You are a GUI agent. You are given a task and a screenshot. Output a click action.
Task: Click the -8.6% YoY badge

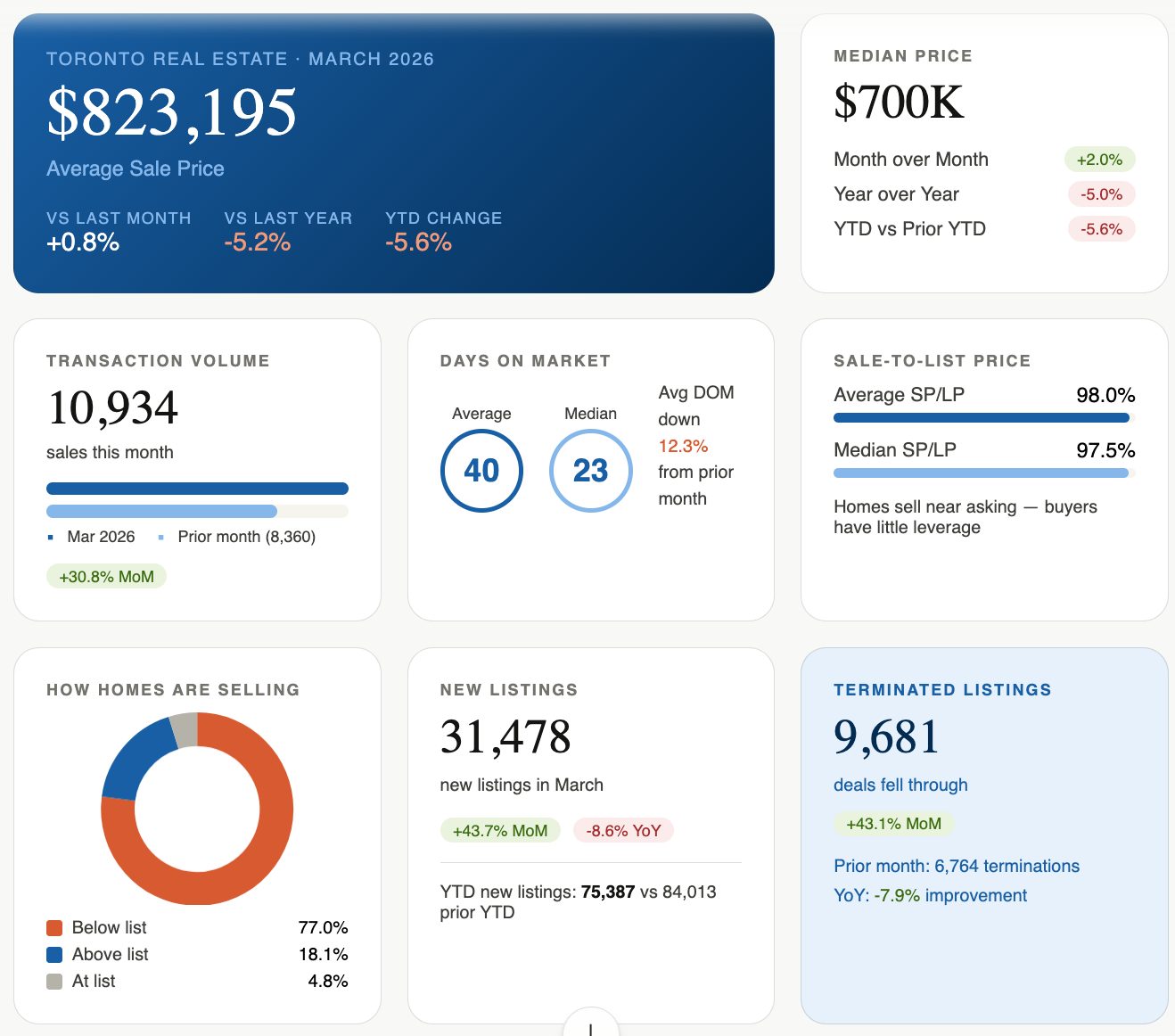[623, 831]
